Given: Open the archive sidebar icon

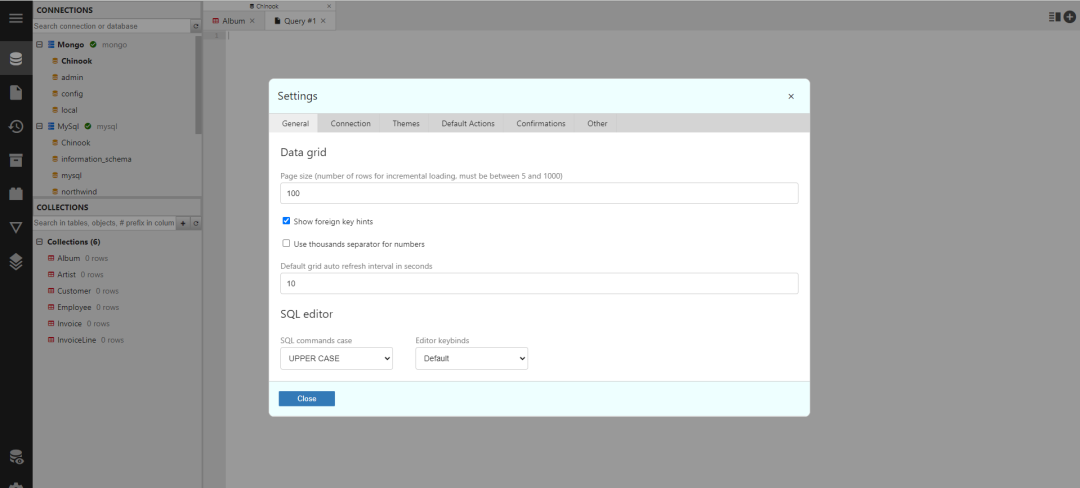Looking at the screenshot, I should pyautogui.click(x=16, y=160).
